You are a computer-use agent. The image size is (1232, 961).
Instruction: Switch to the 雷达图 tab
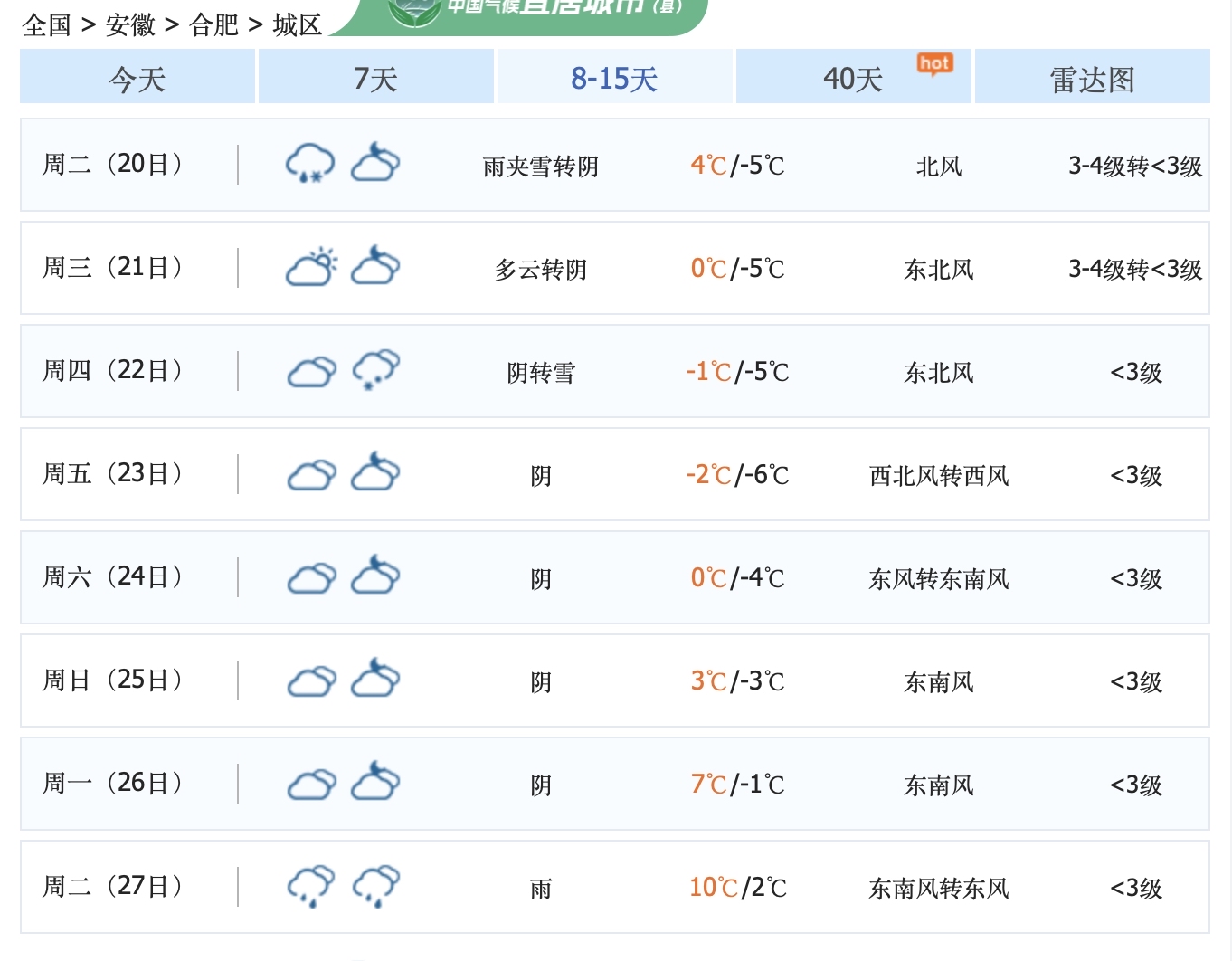[1091, 78]
